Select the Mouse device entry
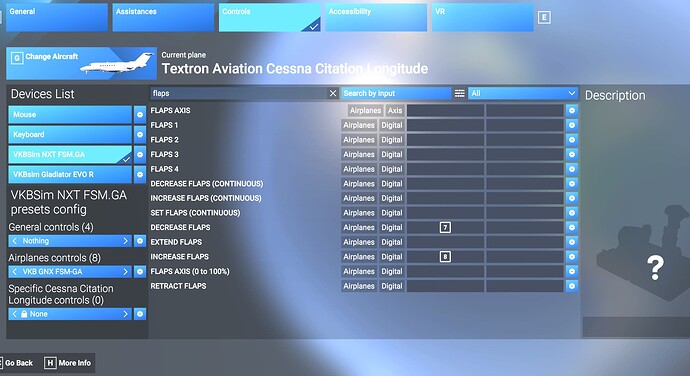The height and width of the screenshot is (376, 690). coord(70,114)
